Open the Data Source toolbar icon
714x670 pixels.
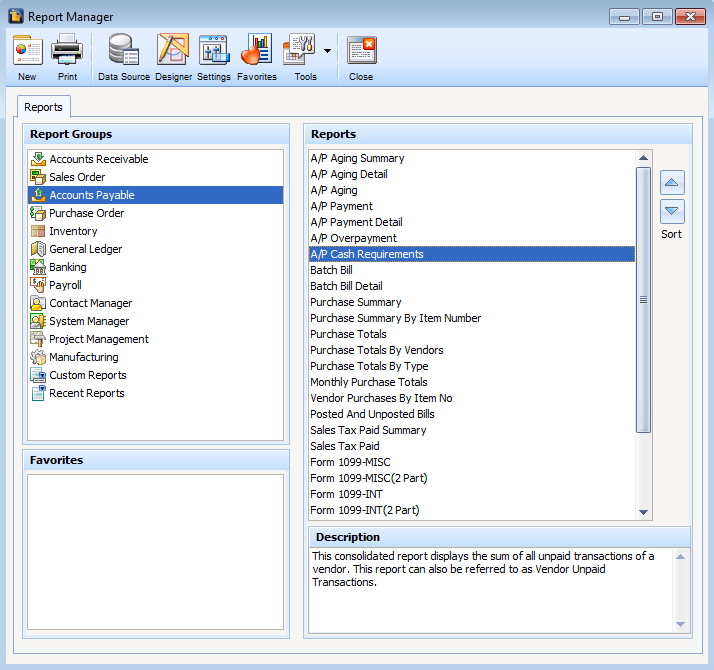123,50
